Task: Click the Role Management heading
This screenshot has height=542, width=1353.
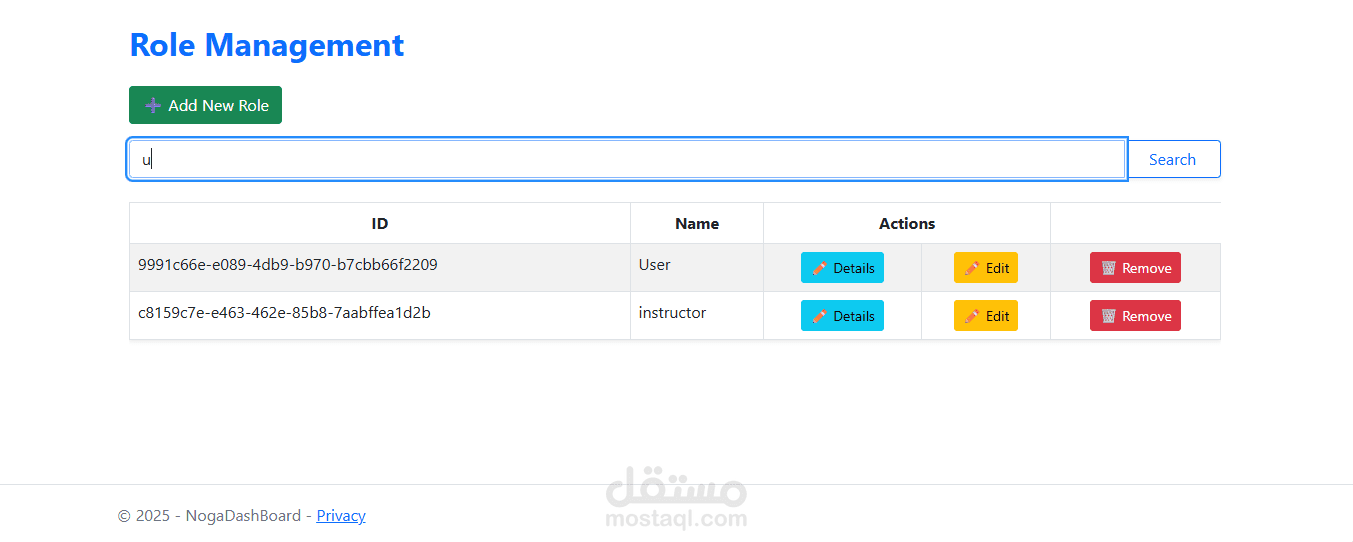Action: point(267,45)
